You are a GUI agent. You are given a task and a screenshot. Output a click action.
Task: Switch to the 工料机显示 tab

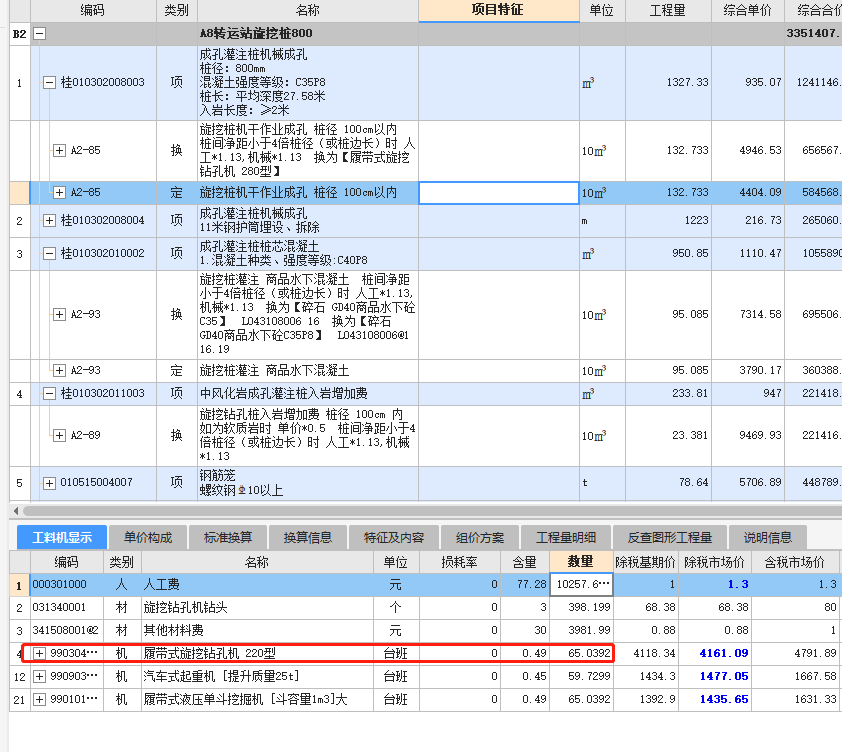[62, 537]
